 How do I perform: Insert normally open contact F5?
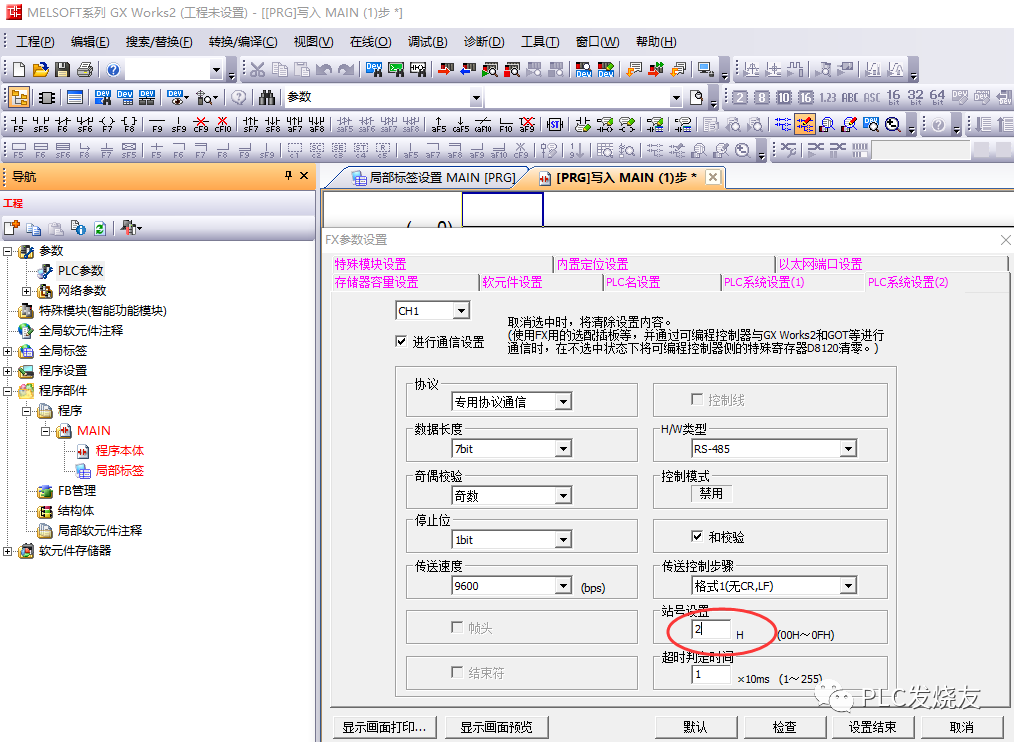(18, 125)
